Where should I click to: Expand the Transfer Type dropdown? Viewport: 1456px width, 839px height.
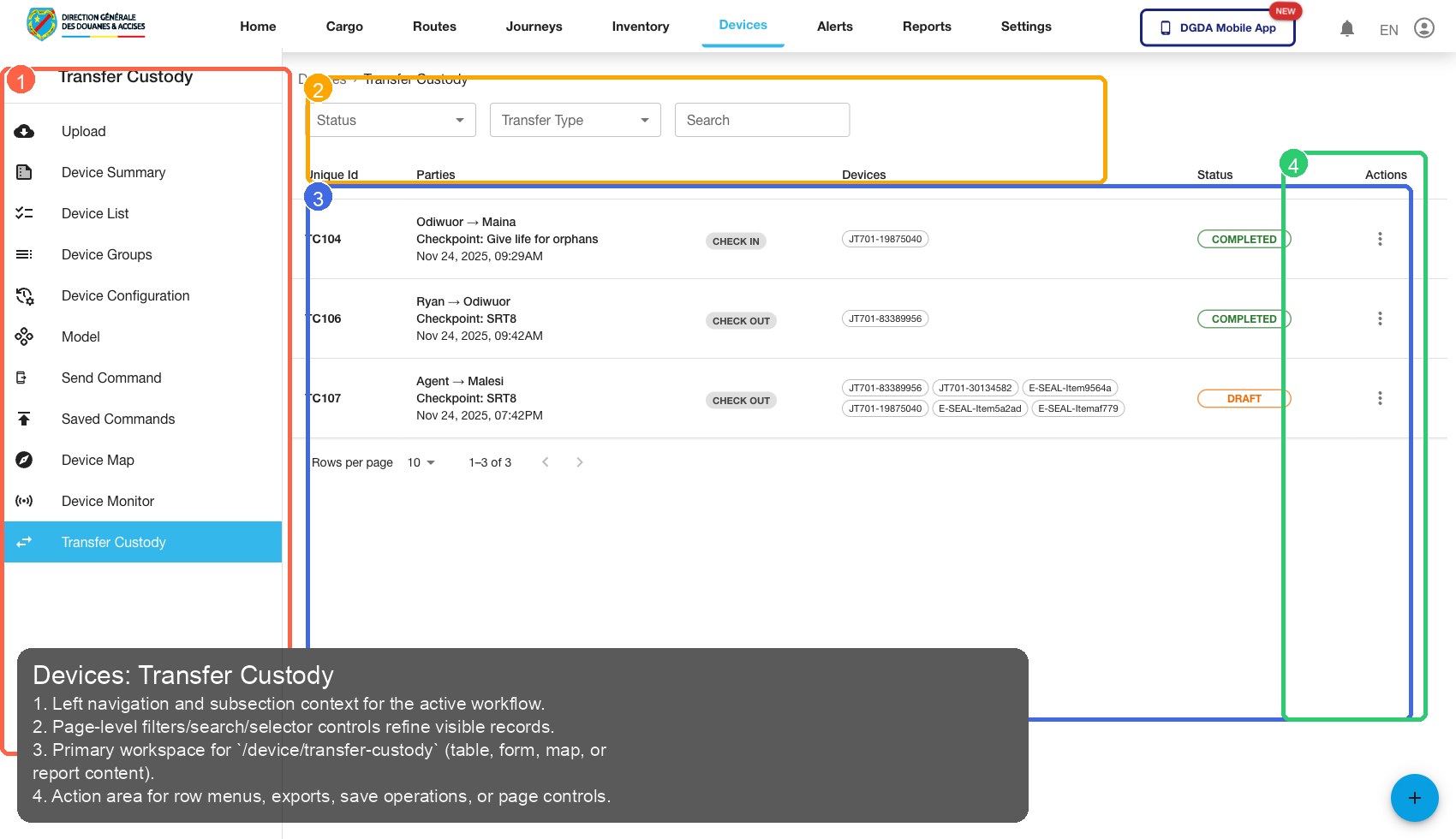pos(574,120)
